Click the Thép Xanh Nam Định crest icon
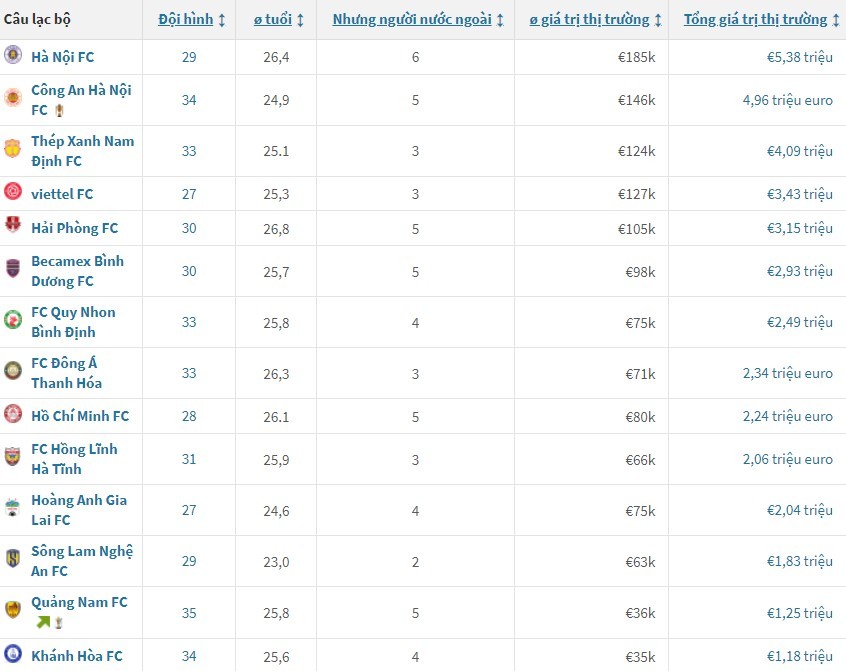Image resolution: width=846 pixels, height=671 pixels. tap(13, 149)
